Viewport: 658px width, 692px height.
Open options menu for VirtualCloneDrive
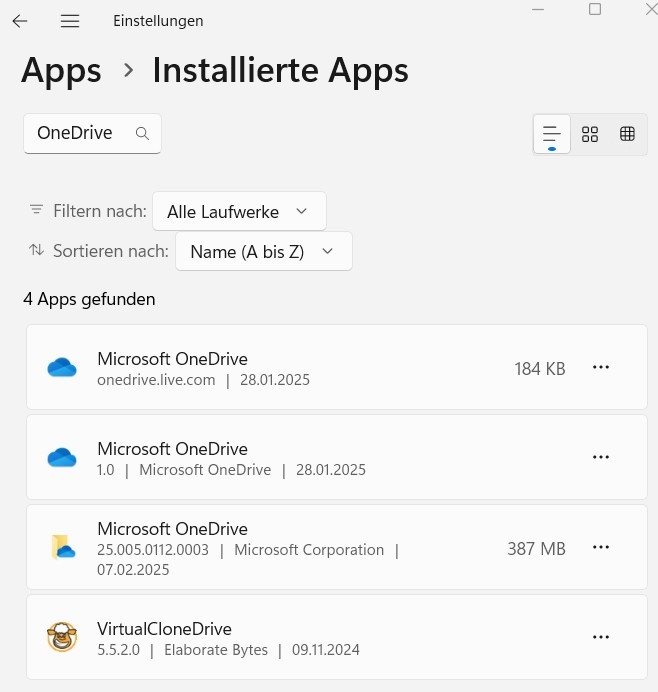(x=601, y=637)
